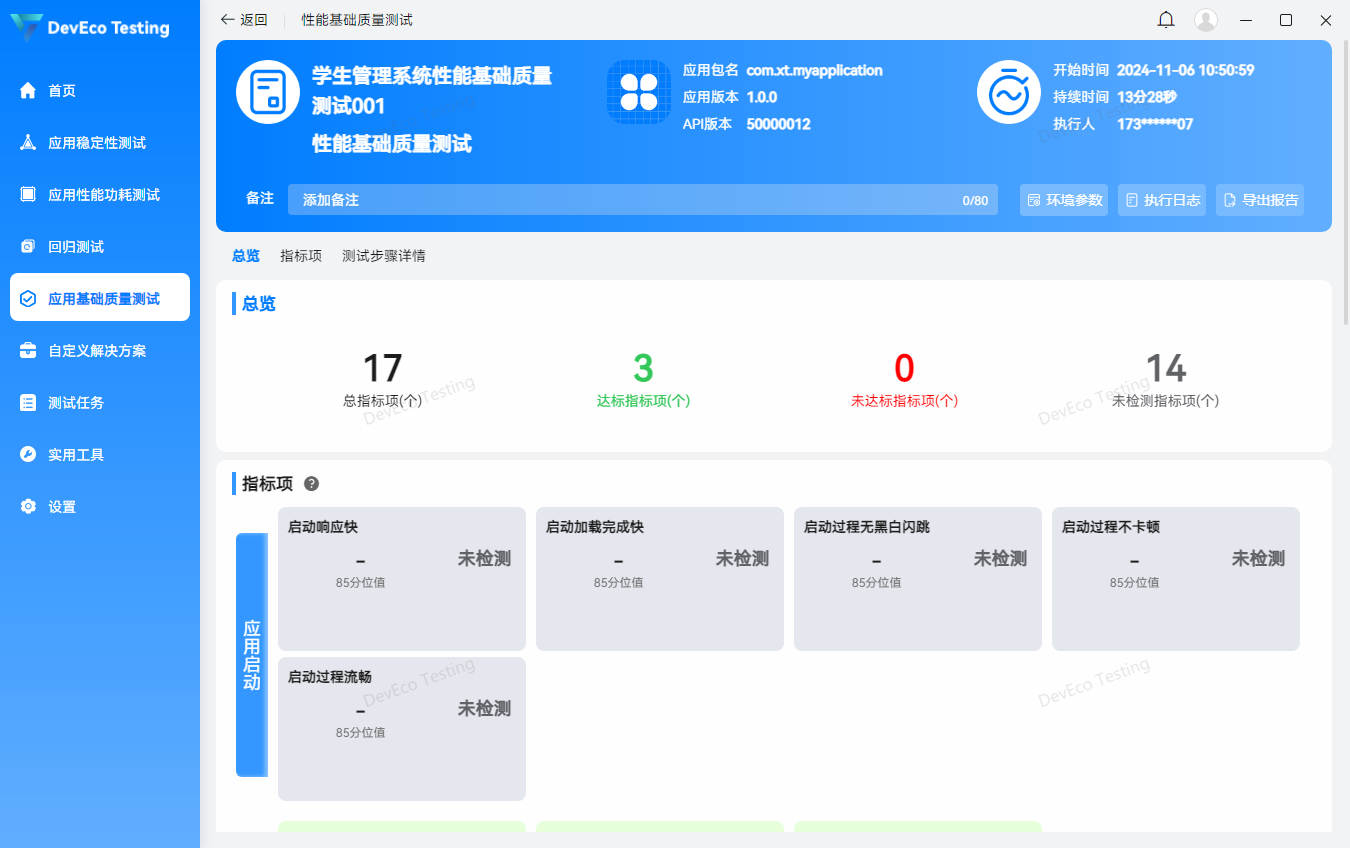Open 设置 in the sidebar
The height and width of the screenshot is (848, 1350).
pos(100,507)
